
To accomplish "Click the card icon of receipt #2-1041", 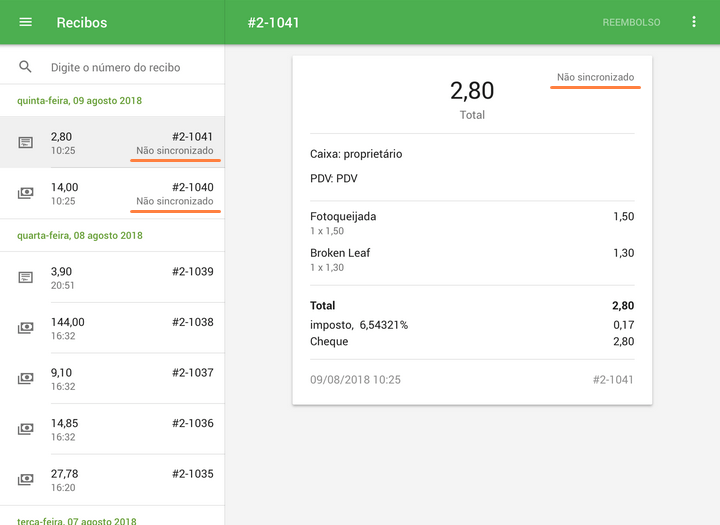I will pos(26,143).
